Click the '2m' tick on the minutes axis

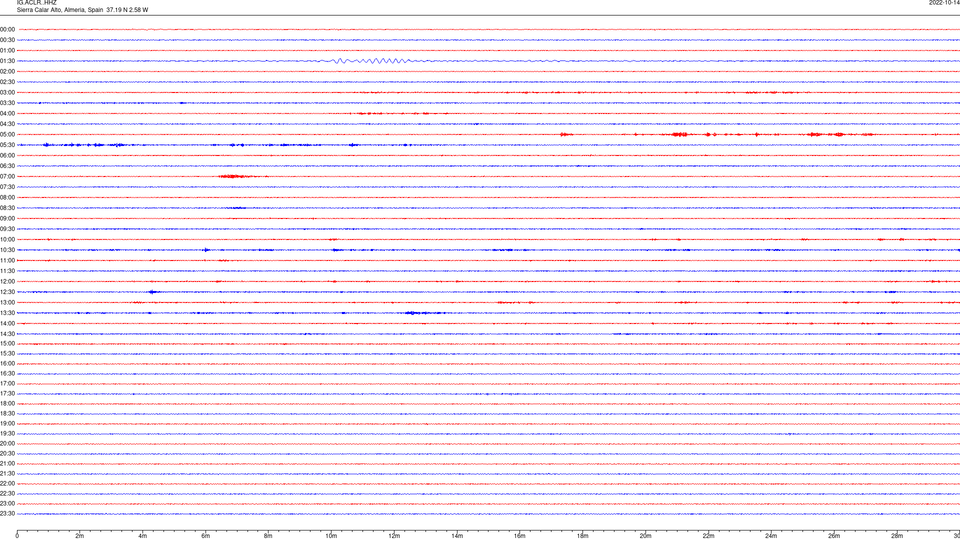pos(80,536)
